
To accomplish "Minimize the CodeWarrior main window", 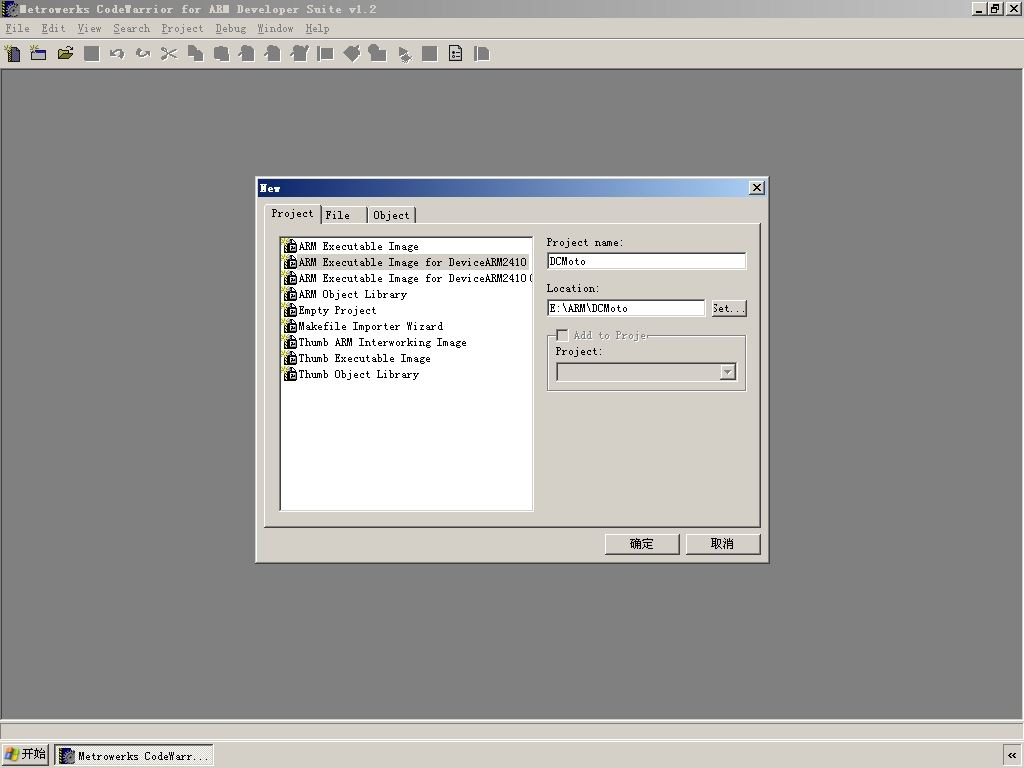I will (979, 9).
